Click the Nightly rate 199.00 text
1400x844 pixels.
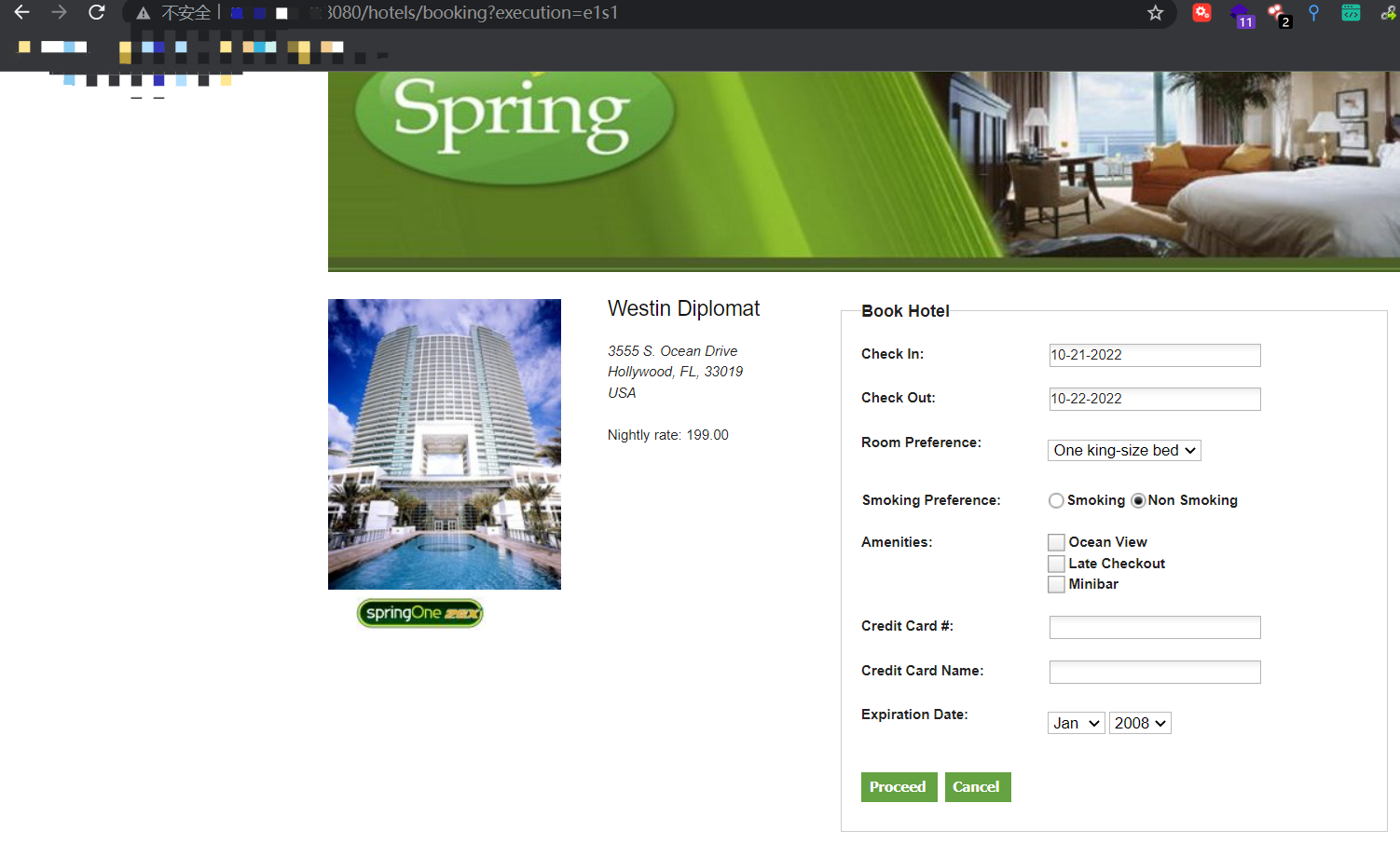[667, 435]
